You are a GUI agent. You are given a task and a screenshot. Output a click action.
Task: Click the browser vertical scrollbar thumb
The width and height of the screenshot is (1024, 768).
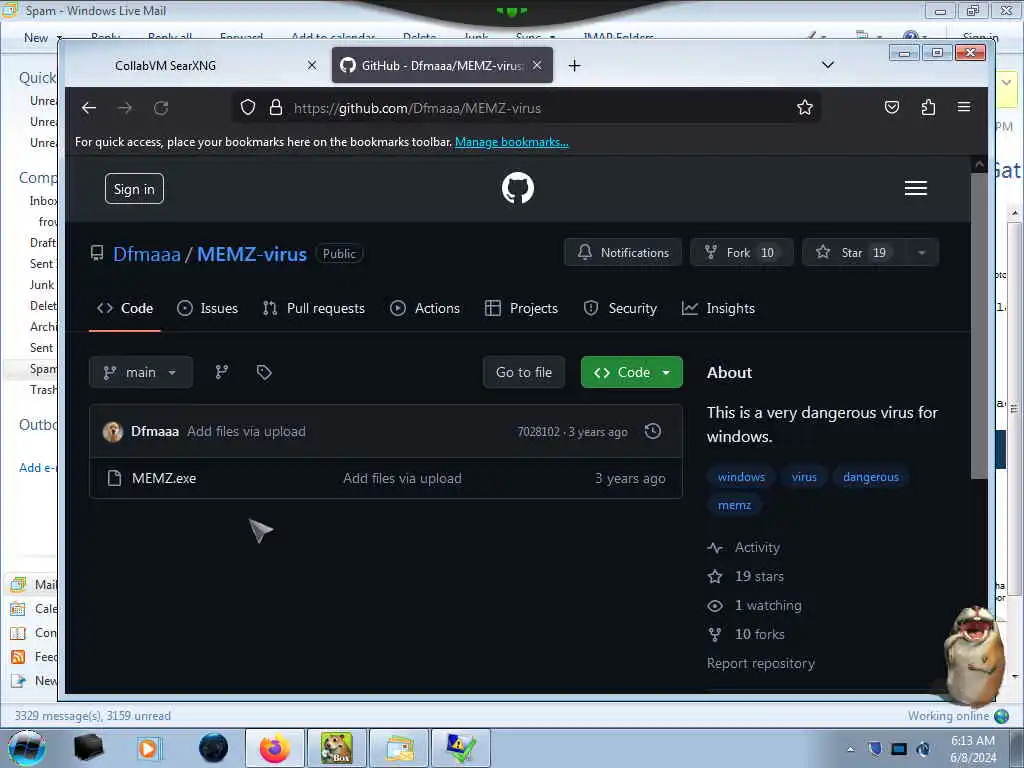coord(979,325)
